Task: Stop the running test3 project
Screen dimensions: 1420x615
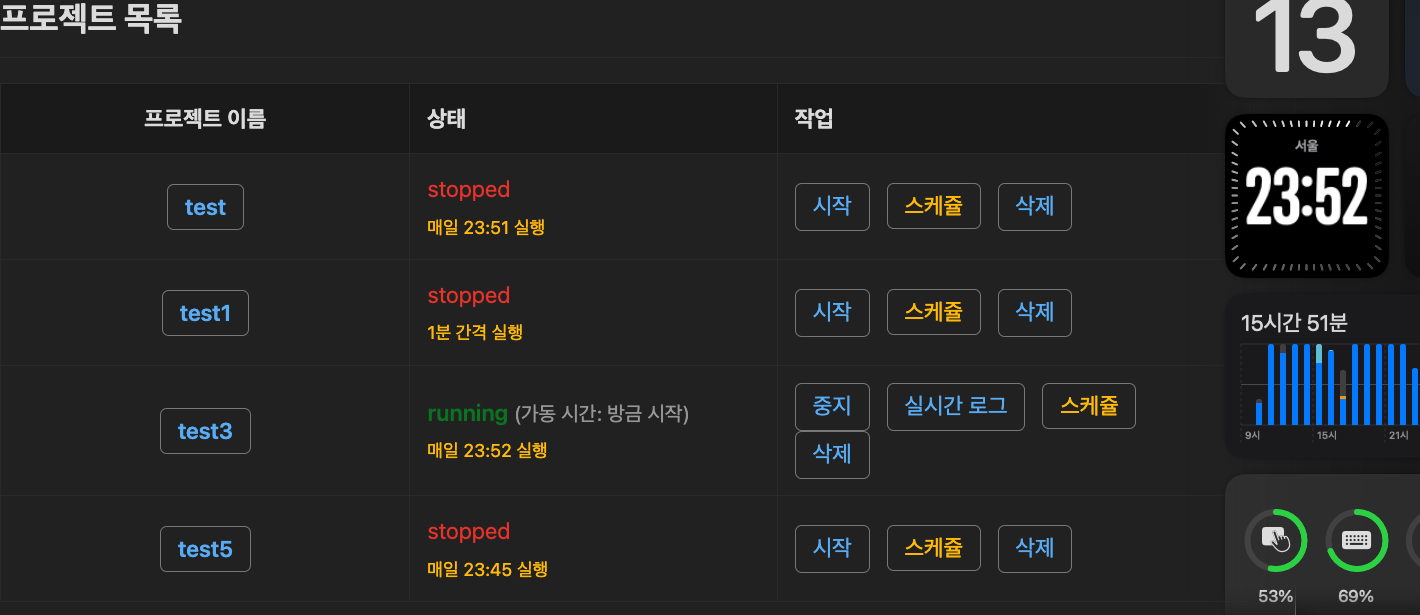Action: tap(832, 407)
